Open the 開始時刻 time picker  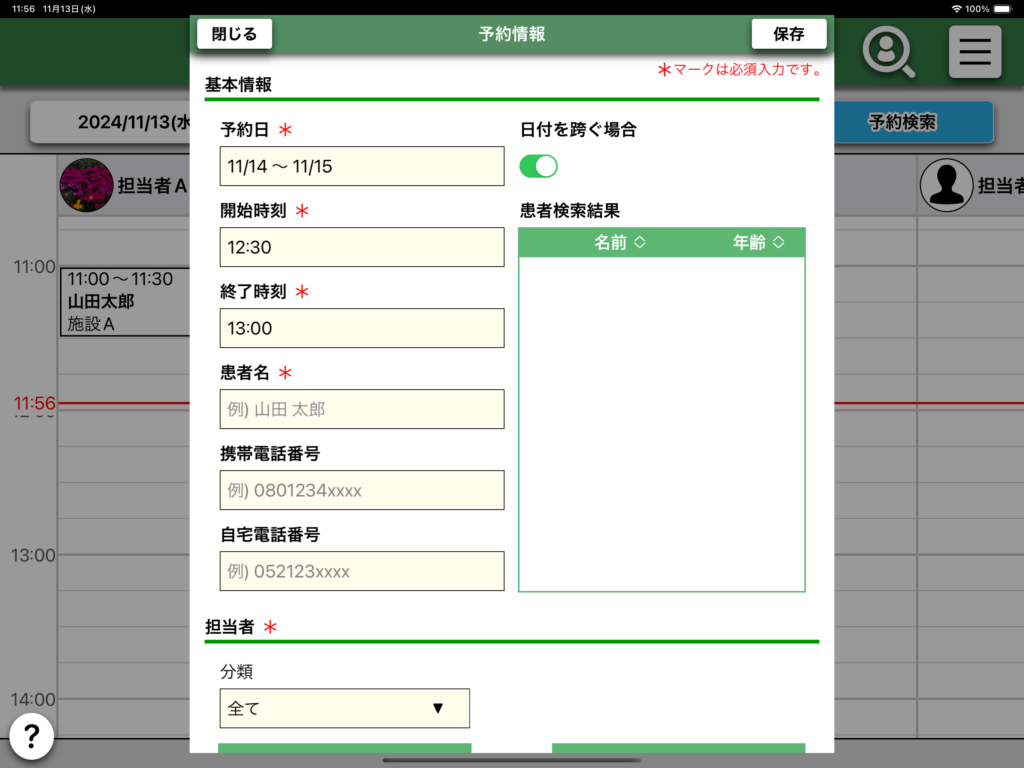[361, 247]
